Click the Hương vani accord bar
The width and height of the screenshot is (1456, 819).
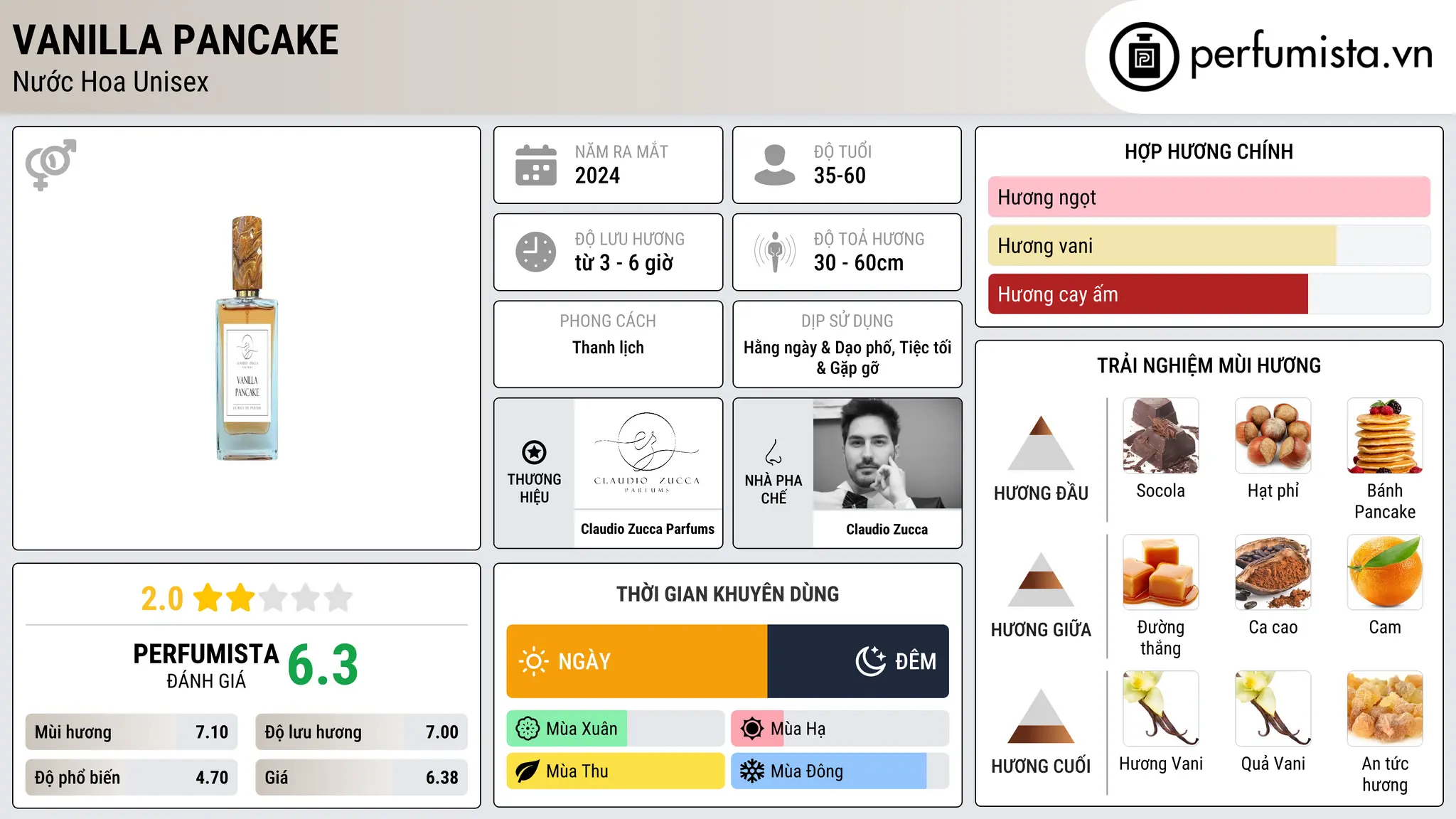coord(1209,245)
